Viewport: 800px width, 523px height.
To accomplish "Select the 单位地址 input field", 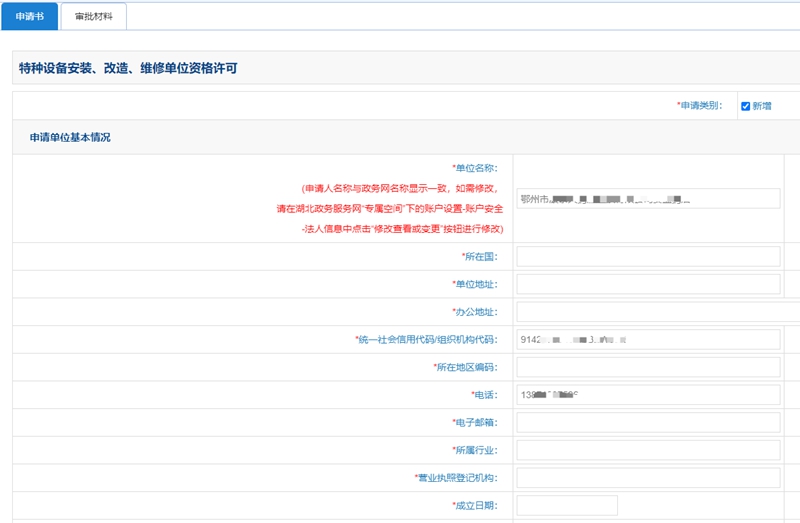I will [x=648, y=284].
